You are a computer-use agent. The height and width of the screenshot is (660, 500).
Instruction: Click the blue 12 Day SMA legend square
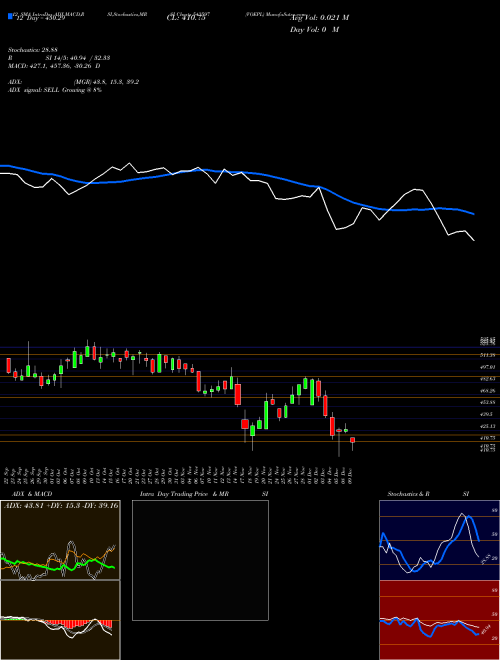tap(10, 16)
